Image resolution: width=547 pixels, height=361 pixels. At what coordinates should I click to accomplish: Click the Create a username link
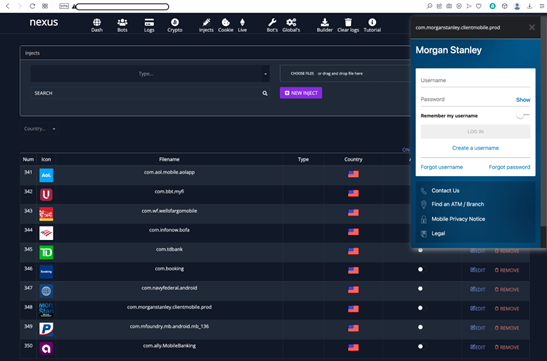pyautogui.click(x=475, y=148)
